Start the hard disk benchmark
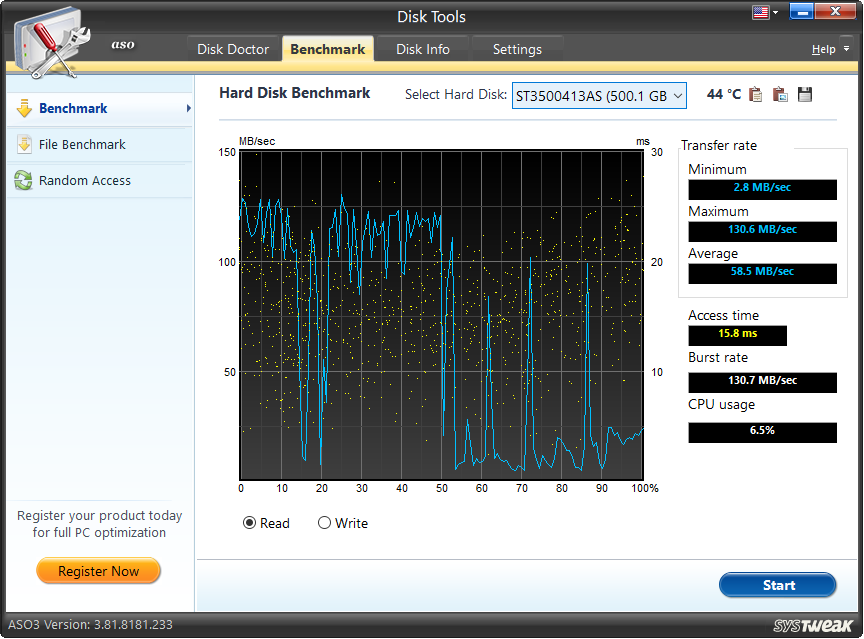Image resolution: width=864 pixels, height=639 pixels. point(778,585)
